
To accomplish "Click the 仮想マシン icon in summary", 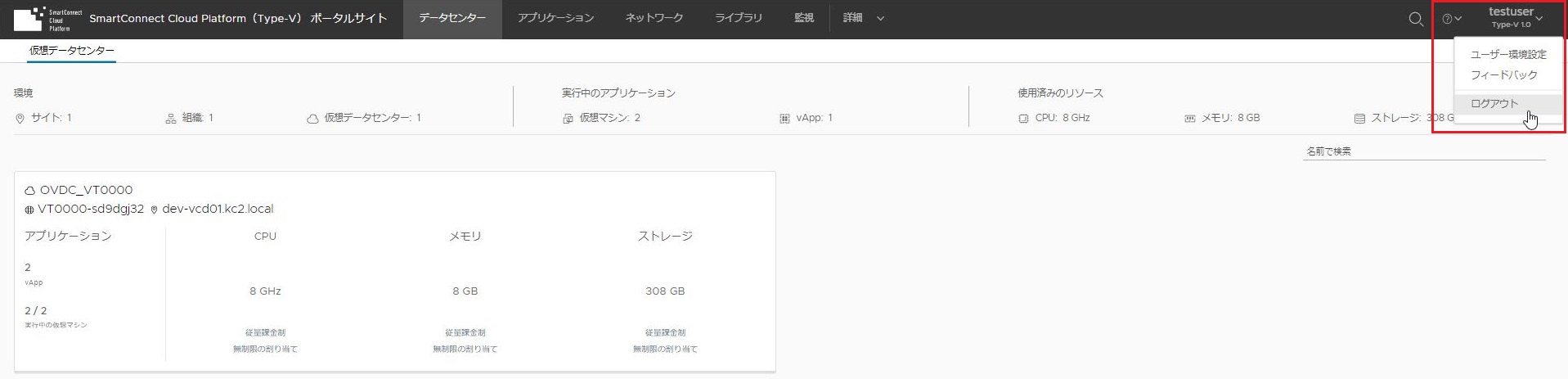I will tap(568, 119).
